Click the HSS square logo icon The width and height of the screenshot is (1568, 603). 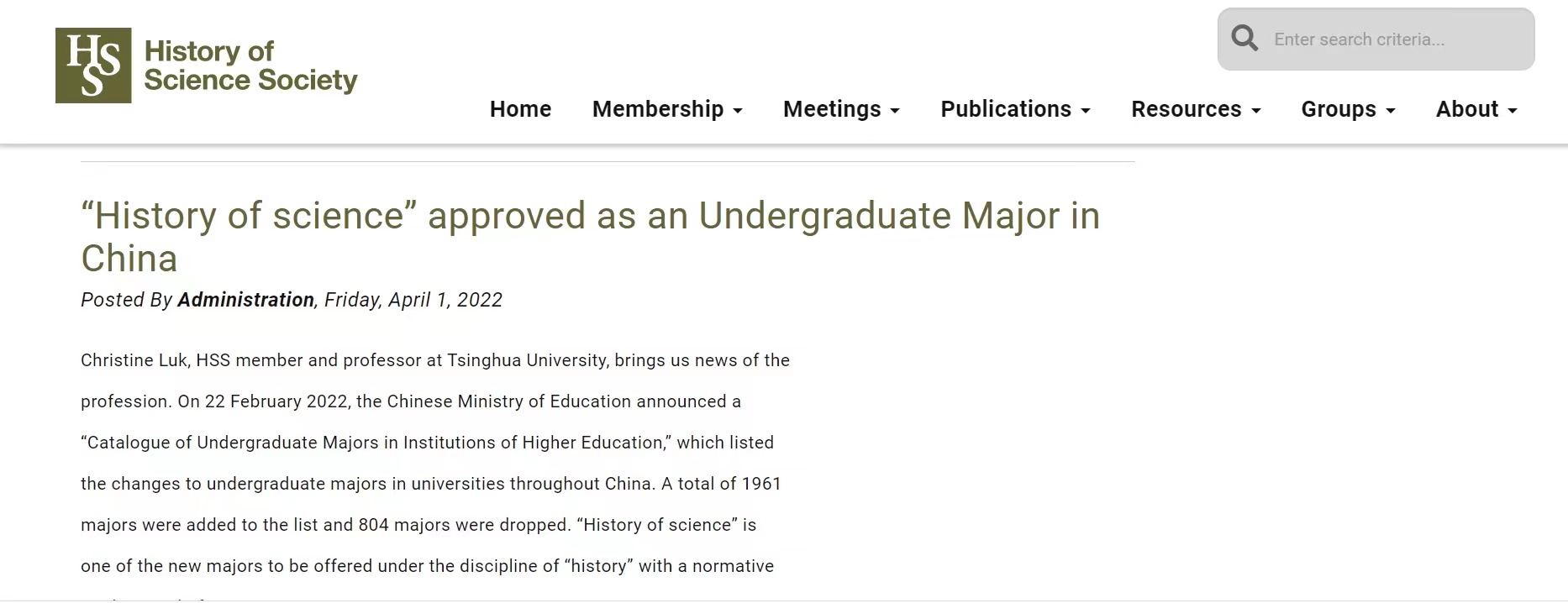pos(93,66)
